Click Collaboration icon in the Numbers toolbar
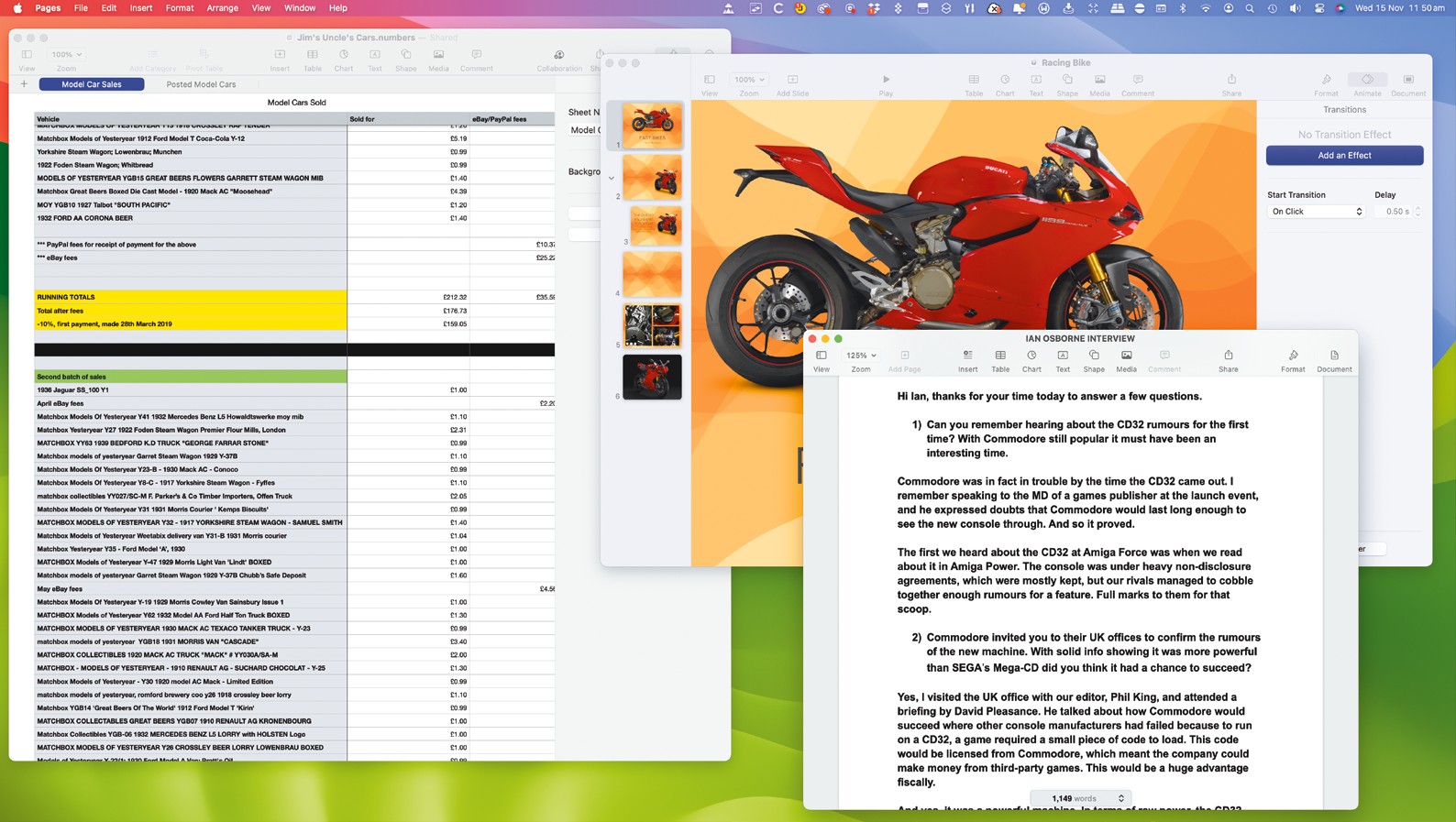1456x822 pixels. pyautogui.click(x=559, y=60)
